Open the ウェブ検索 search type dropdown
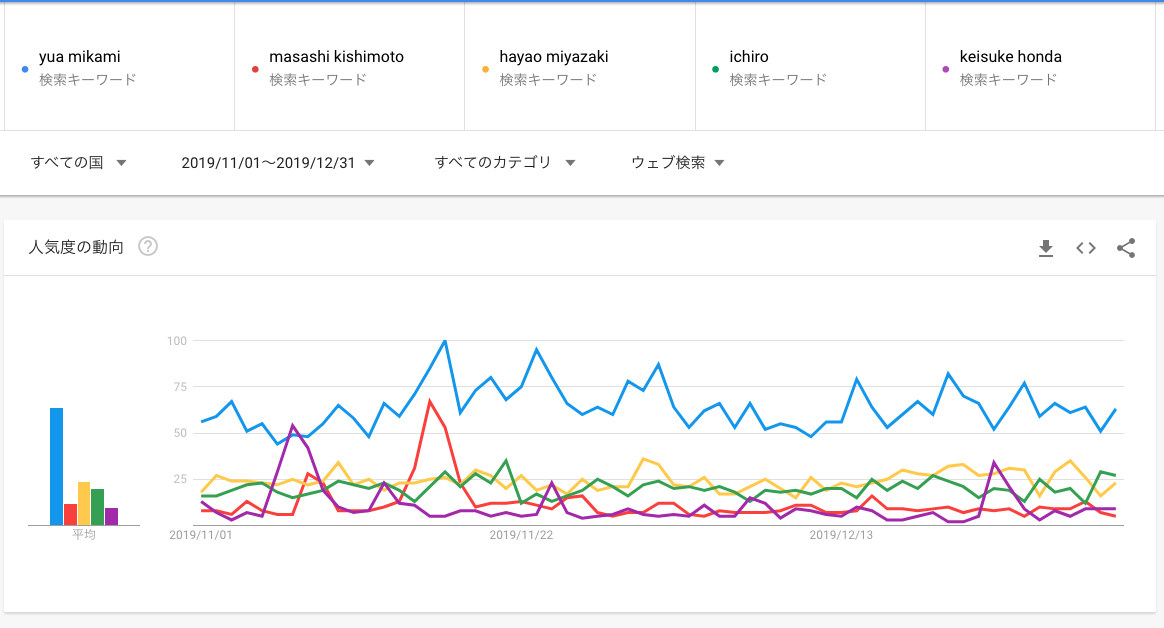 (x=677, y=163)
